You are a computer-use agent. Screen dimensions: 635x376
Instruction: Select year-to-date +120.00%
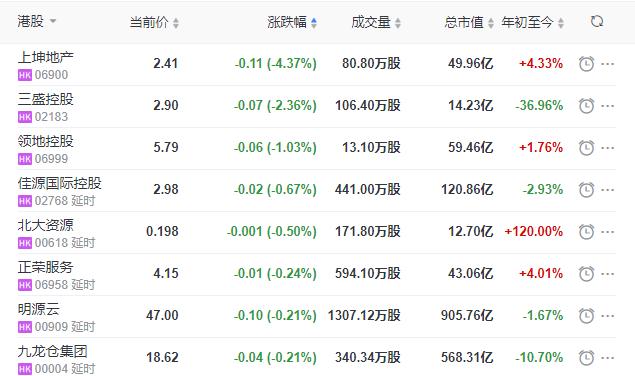(534, 231)
